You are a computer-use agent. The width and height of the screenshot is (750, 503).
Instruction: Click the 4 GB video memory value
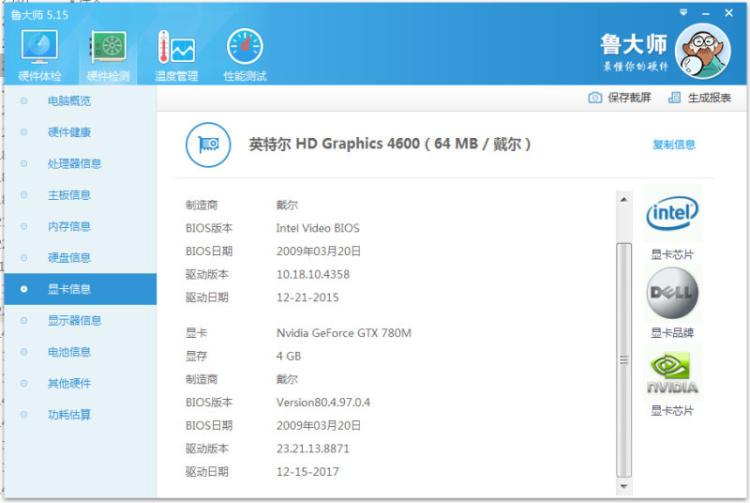[288, 356]
